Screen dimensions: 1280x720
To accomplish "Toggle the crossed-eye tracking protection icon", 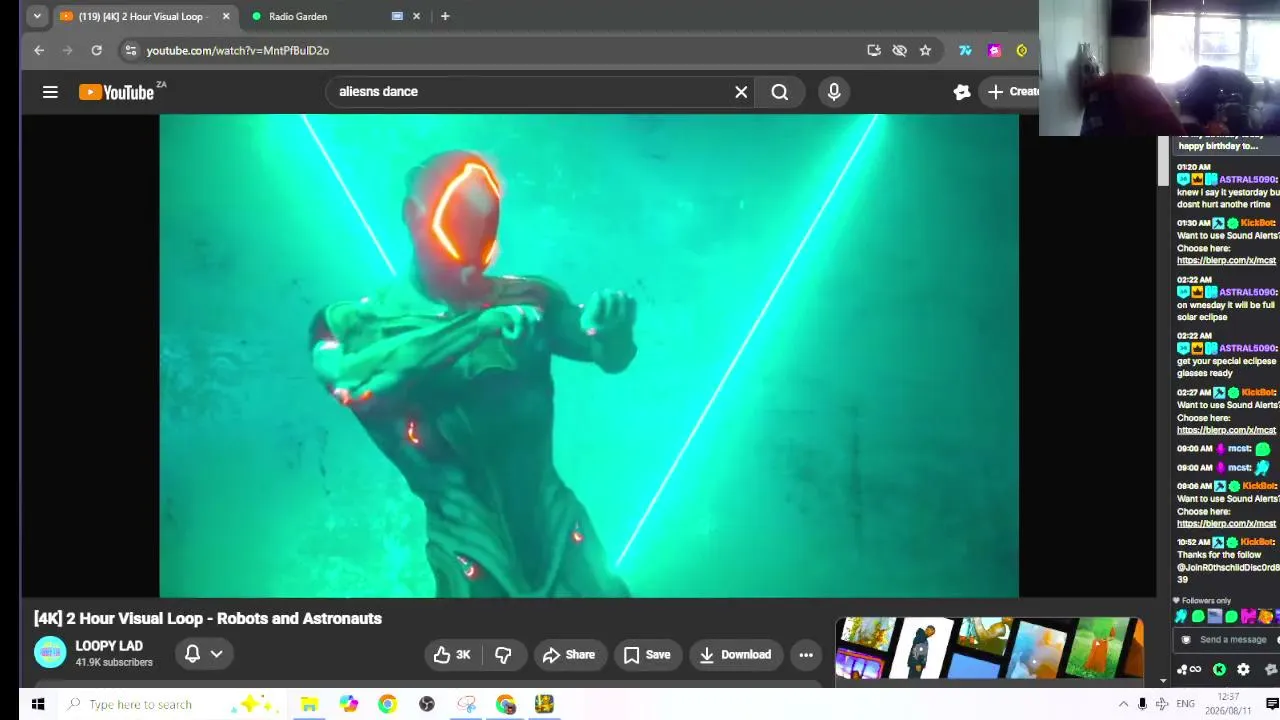I will (x=899, y=50).
